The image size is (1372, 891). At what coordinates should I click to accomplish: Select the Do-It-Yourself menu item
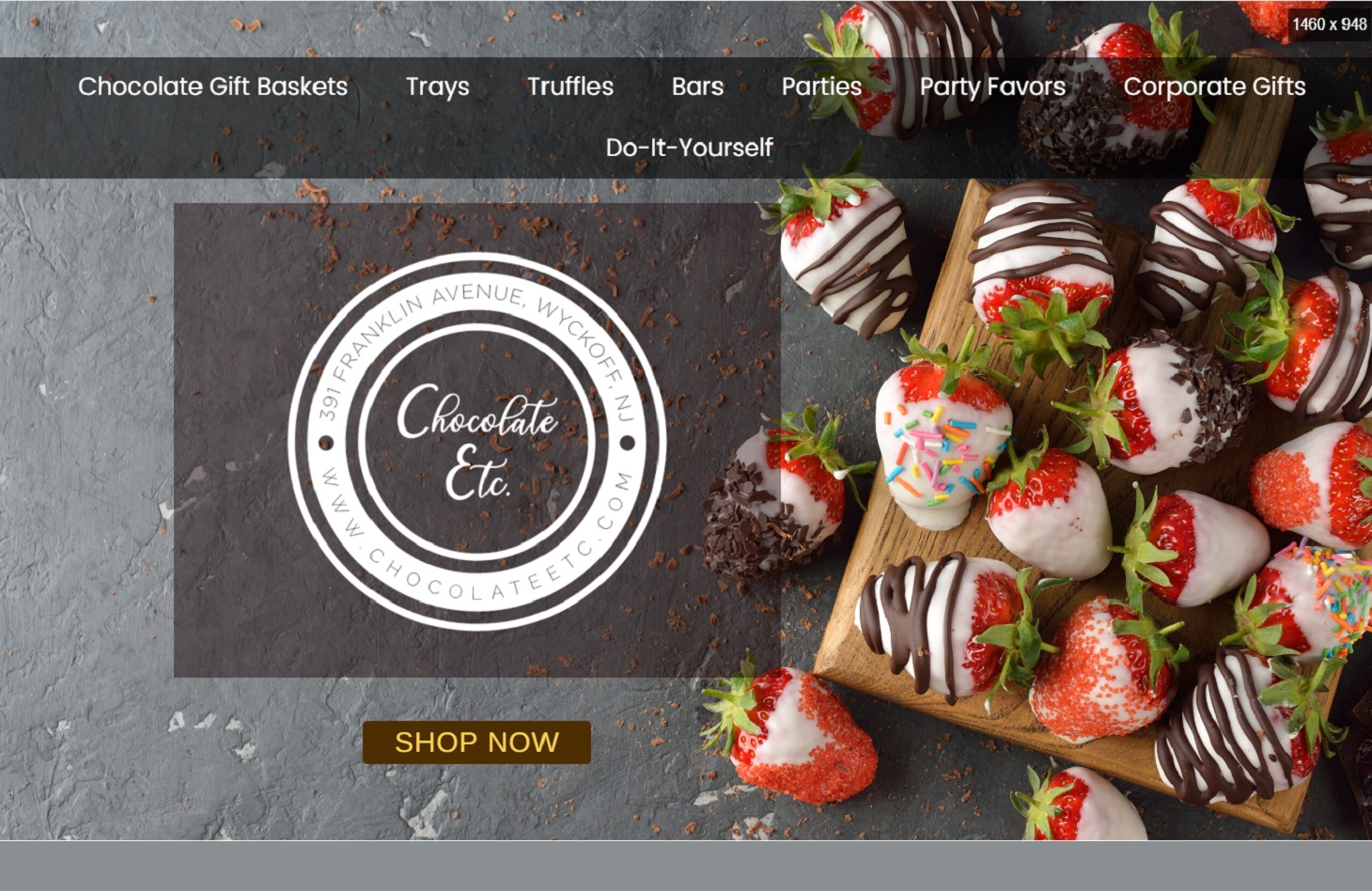[x=689, y=148]
